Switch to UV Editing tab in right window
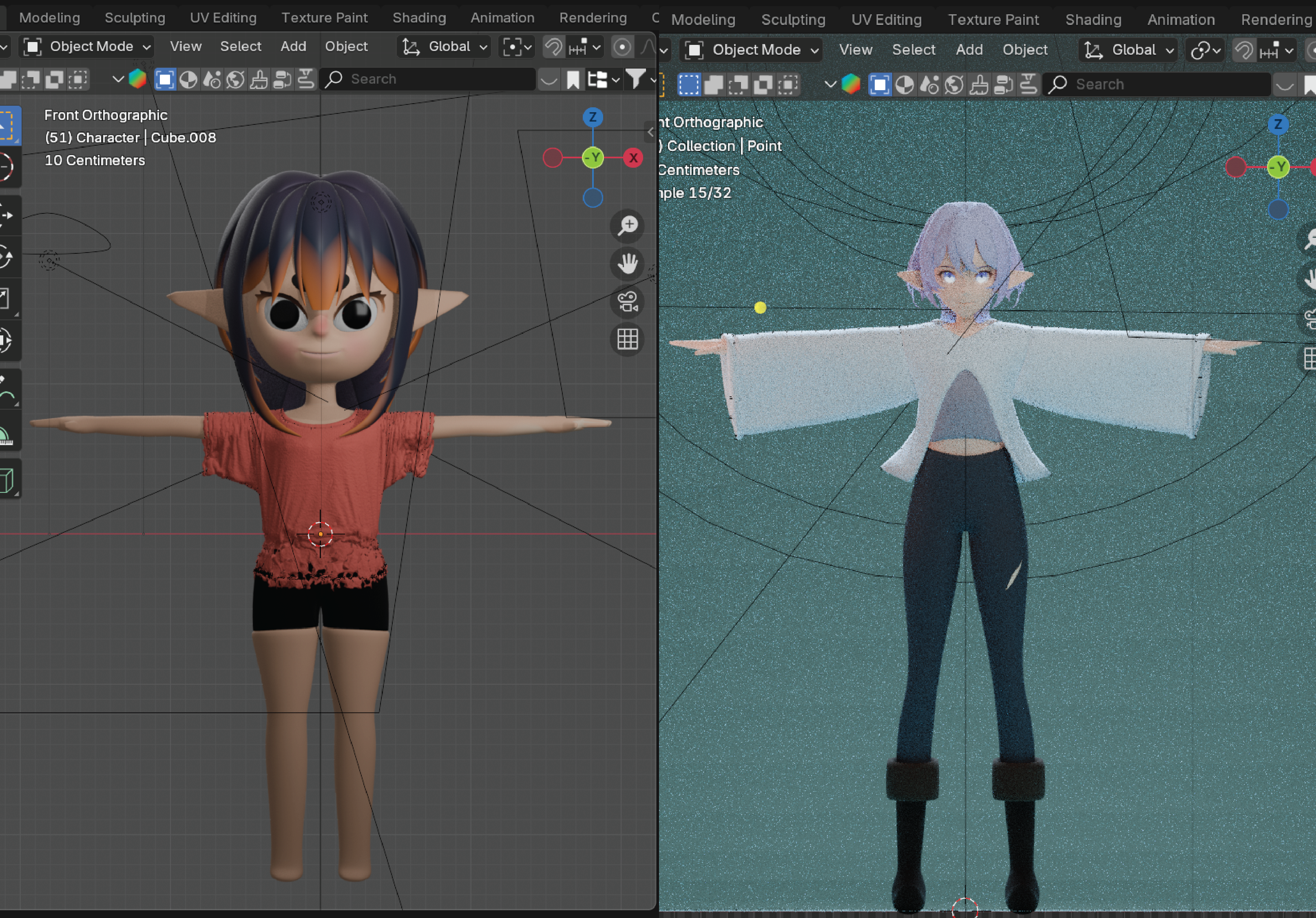The height and width of the screenshot is (918, 1316). tap(887, 20)
